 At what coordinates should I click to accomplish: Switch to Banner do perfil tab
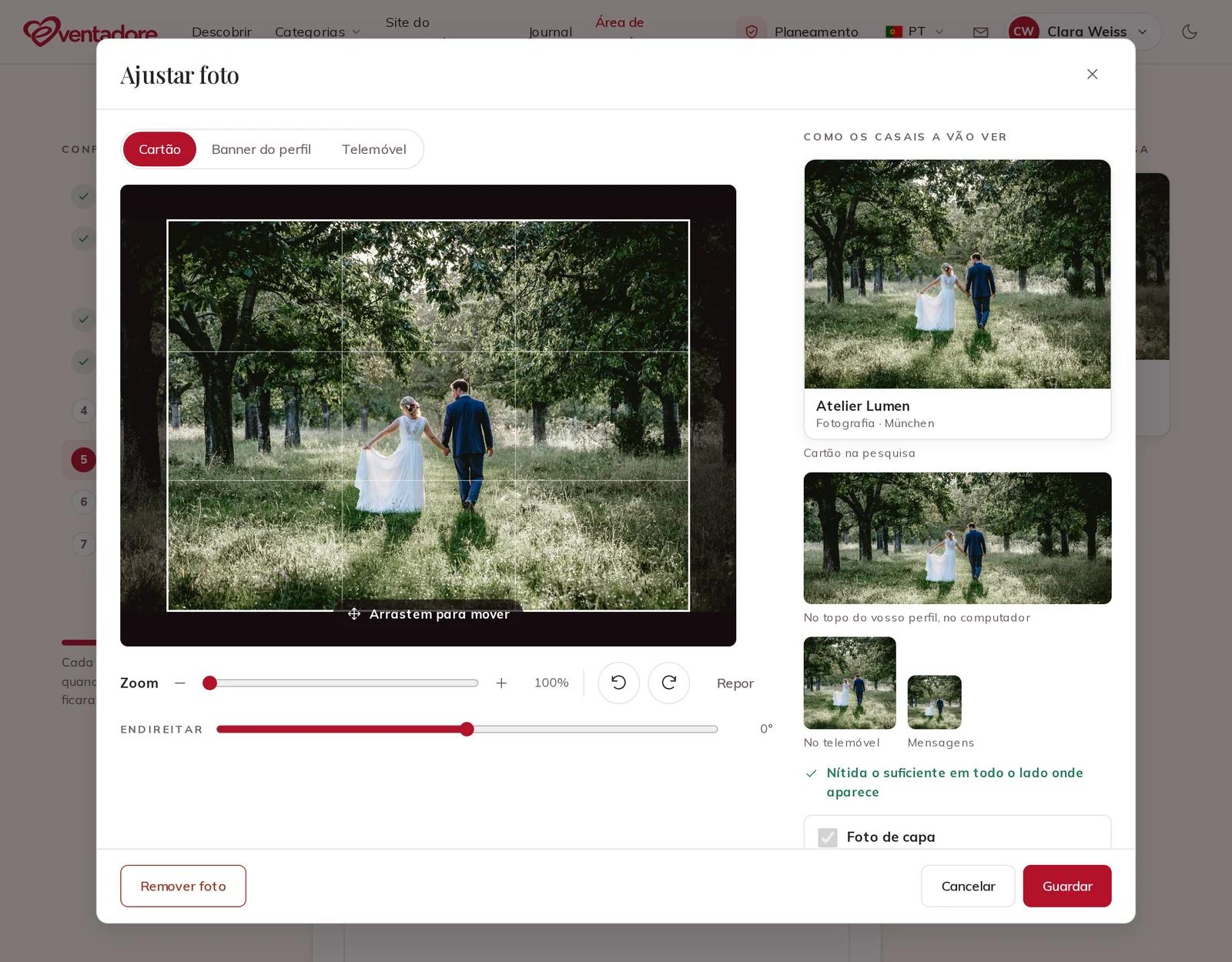(x=261, y=149)
